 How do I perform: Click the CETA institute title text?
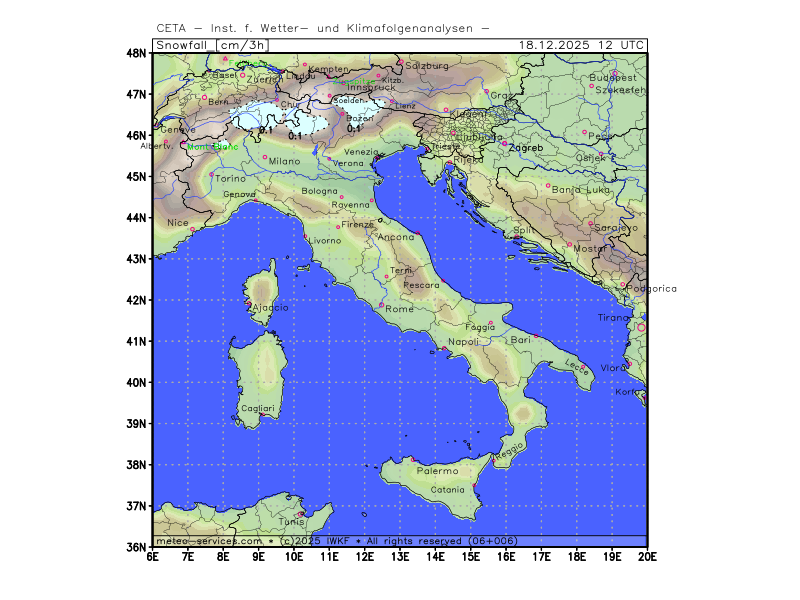click(x=322, y=28)
